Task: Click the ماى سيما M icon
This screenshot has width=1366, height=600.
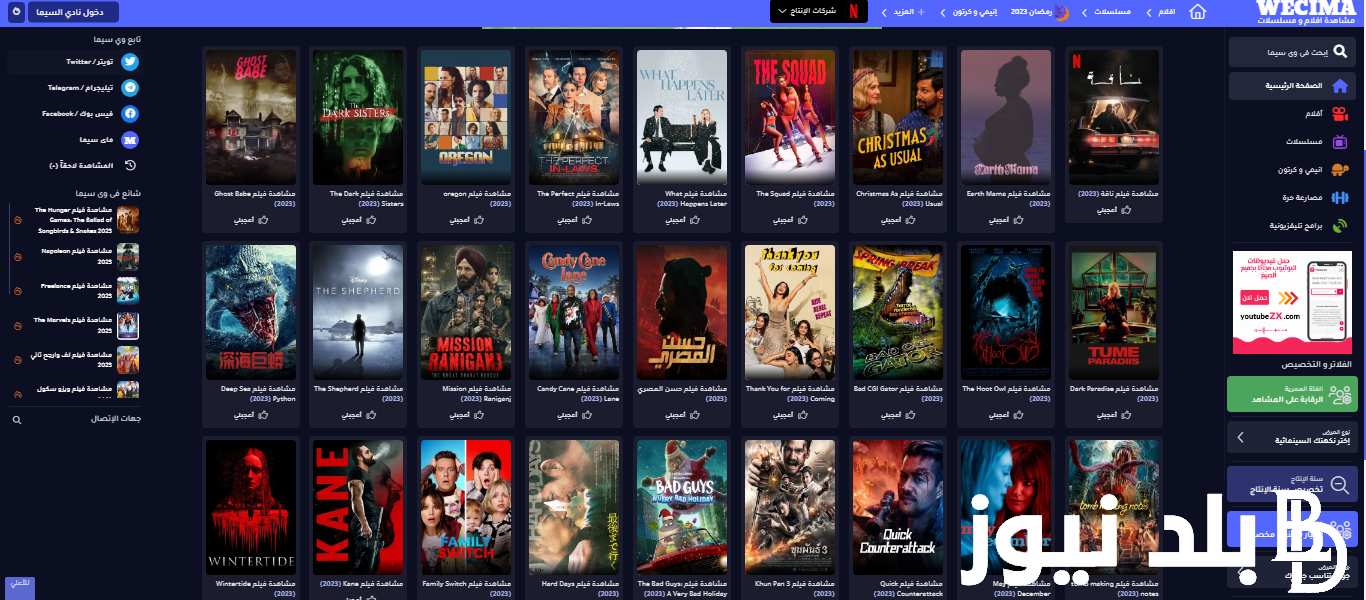Action: [x=130, y=140]
